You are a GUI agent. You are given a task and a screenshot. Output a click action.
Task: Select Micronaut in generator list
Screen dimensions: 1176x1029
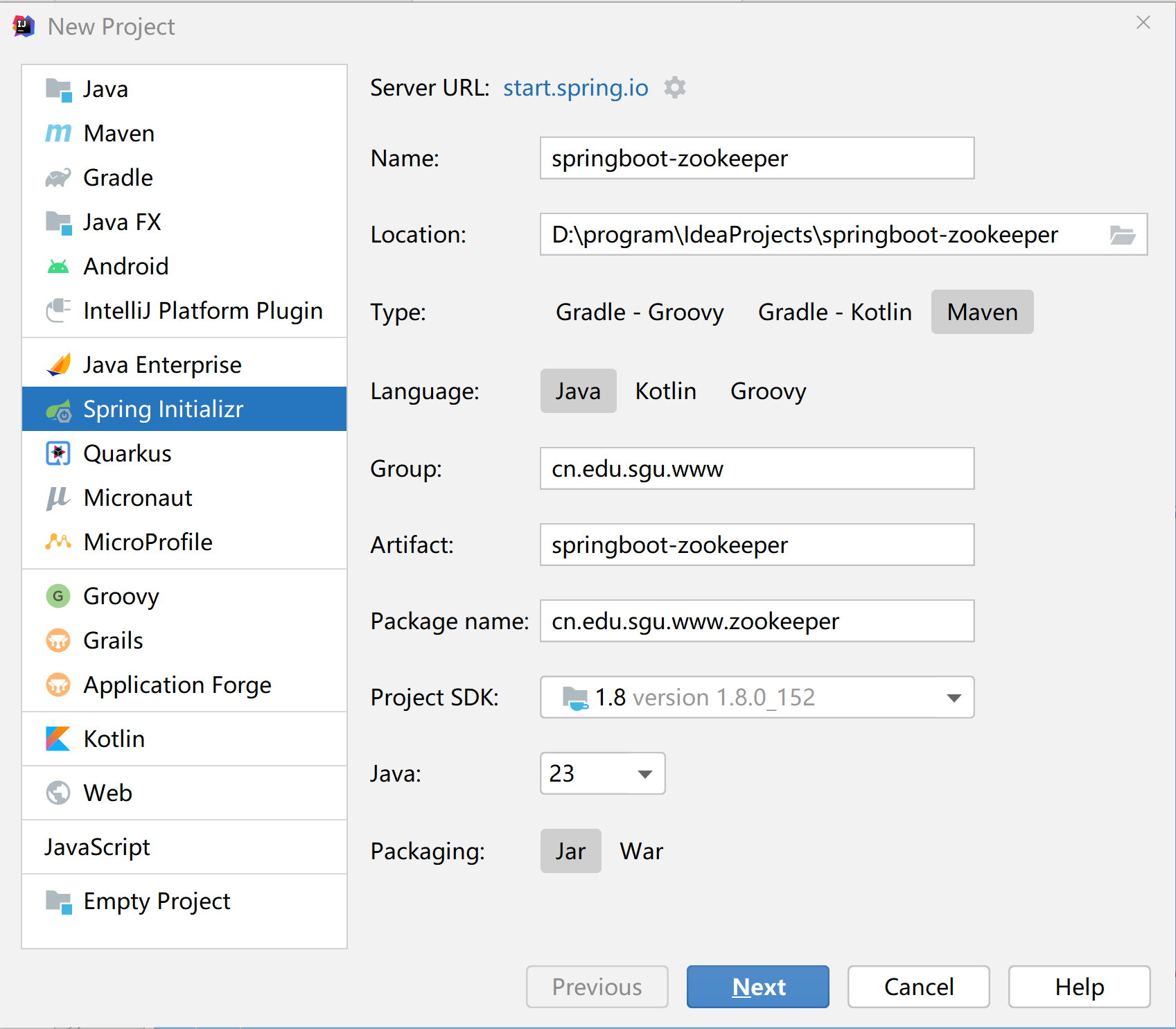point(184,498)
